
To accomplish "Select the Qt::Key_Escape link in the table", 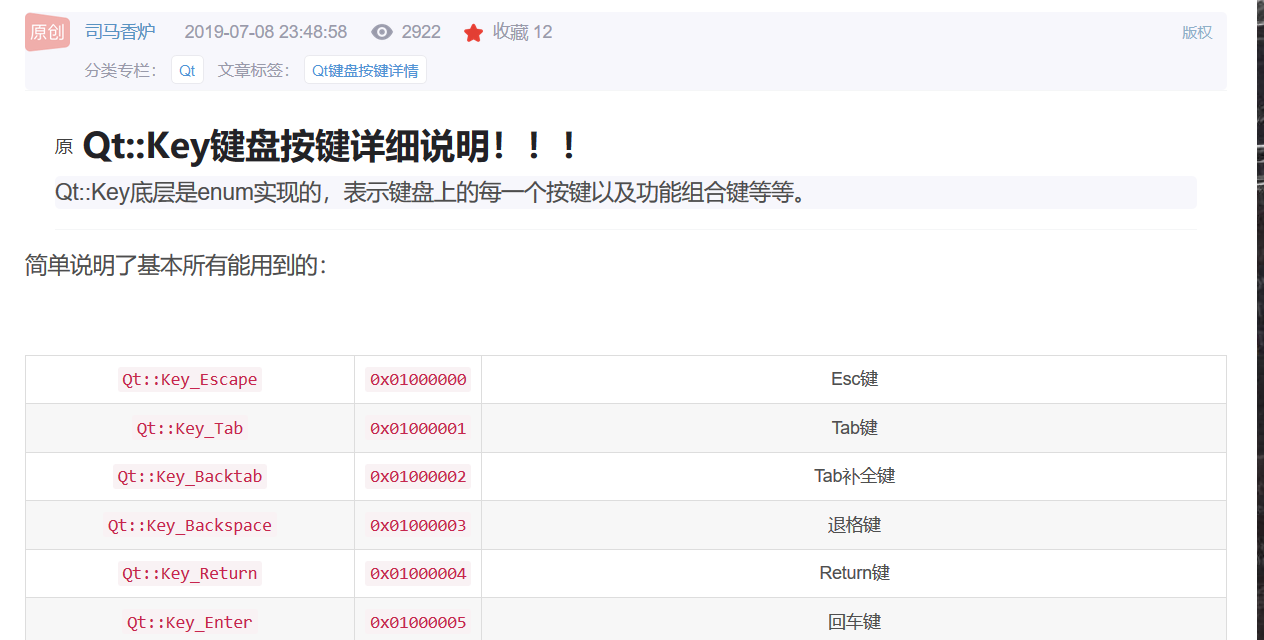I will [190, 379].
